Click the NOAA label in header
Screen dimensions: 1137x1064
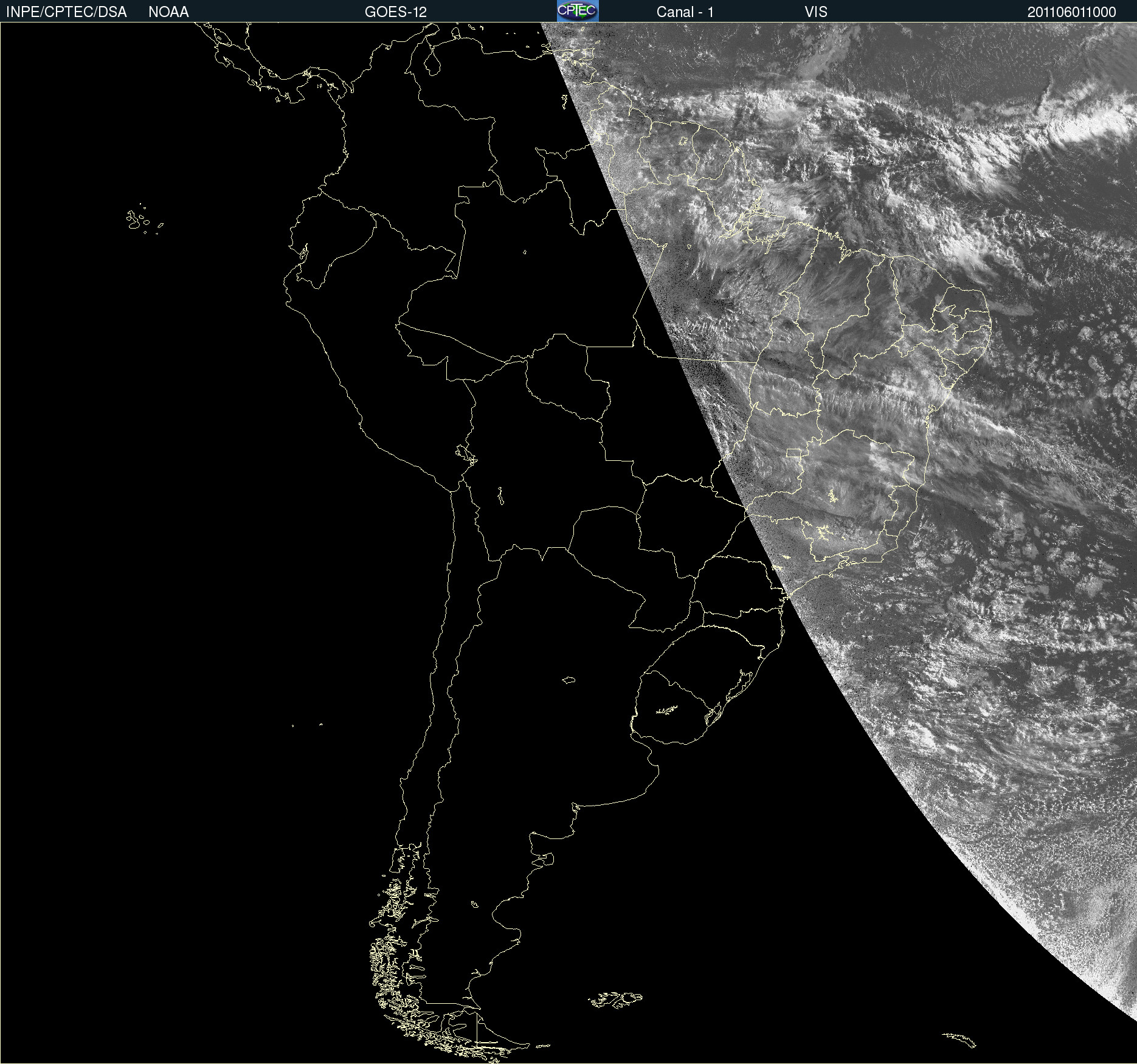(x=168, y=12)
